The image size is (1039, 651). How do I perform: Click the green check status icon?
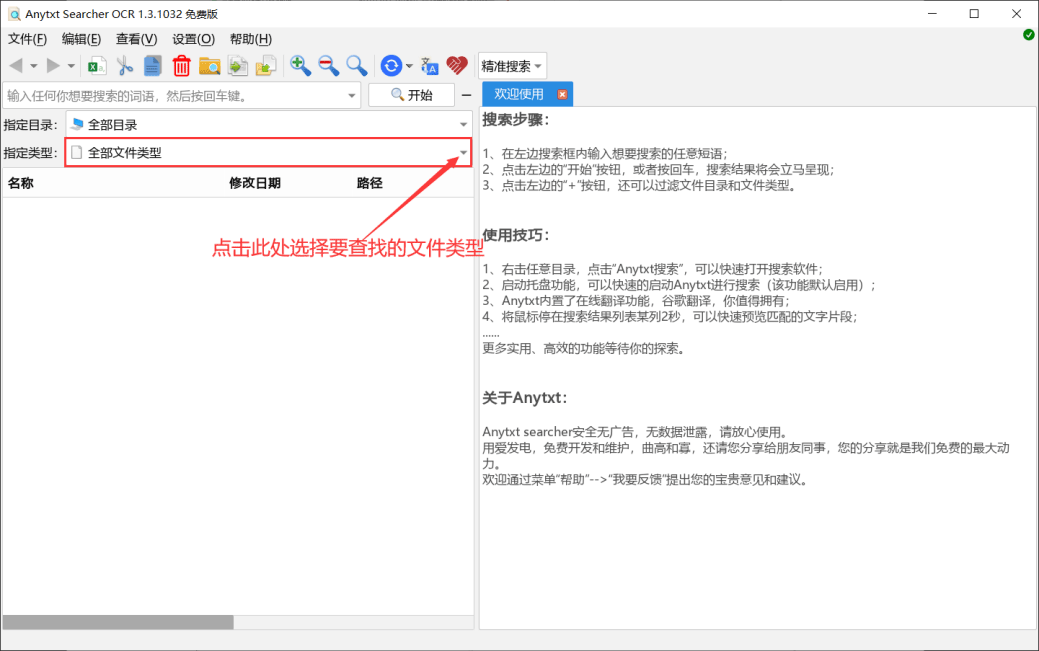point(1028,35)
